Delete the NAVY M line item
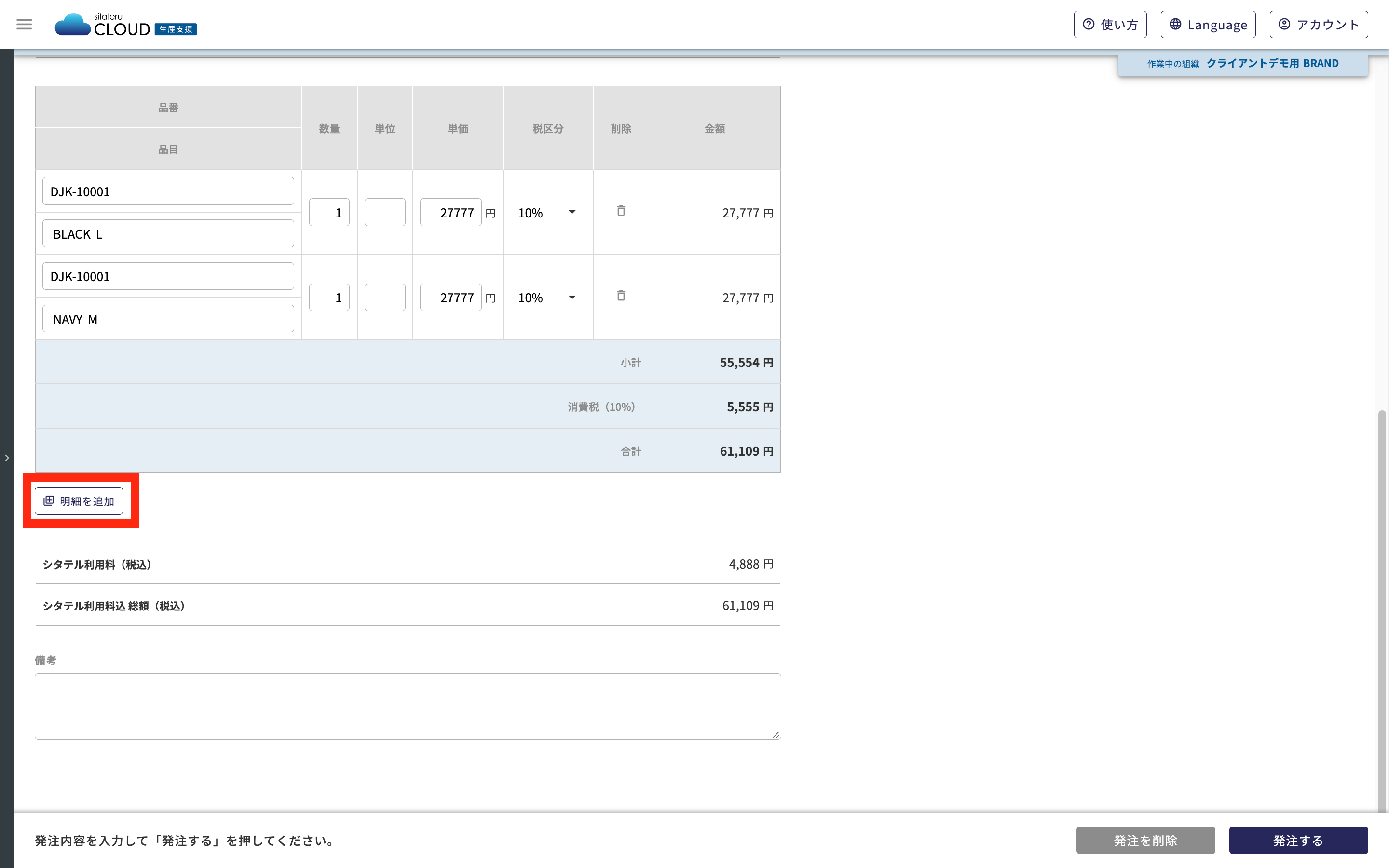 coord(620,296)
